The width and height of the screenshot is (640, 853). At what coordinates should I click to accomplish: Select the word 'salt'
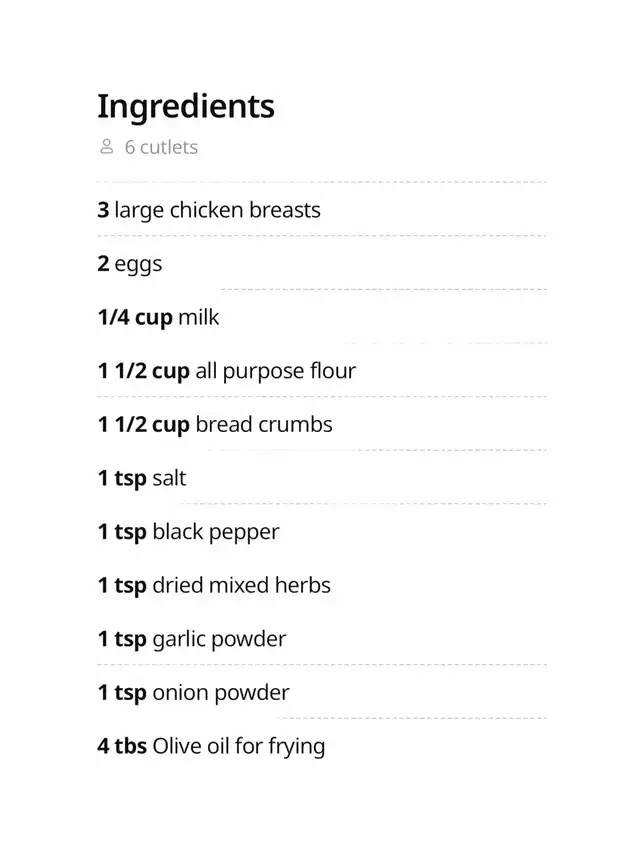click(169, 478)
